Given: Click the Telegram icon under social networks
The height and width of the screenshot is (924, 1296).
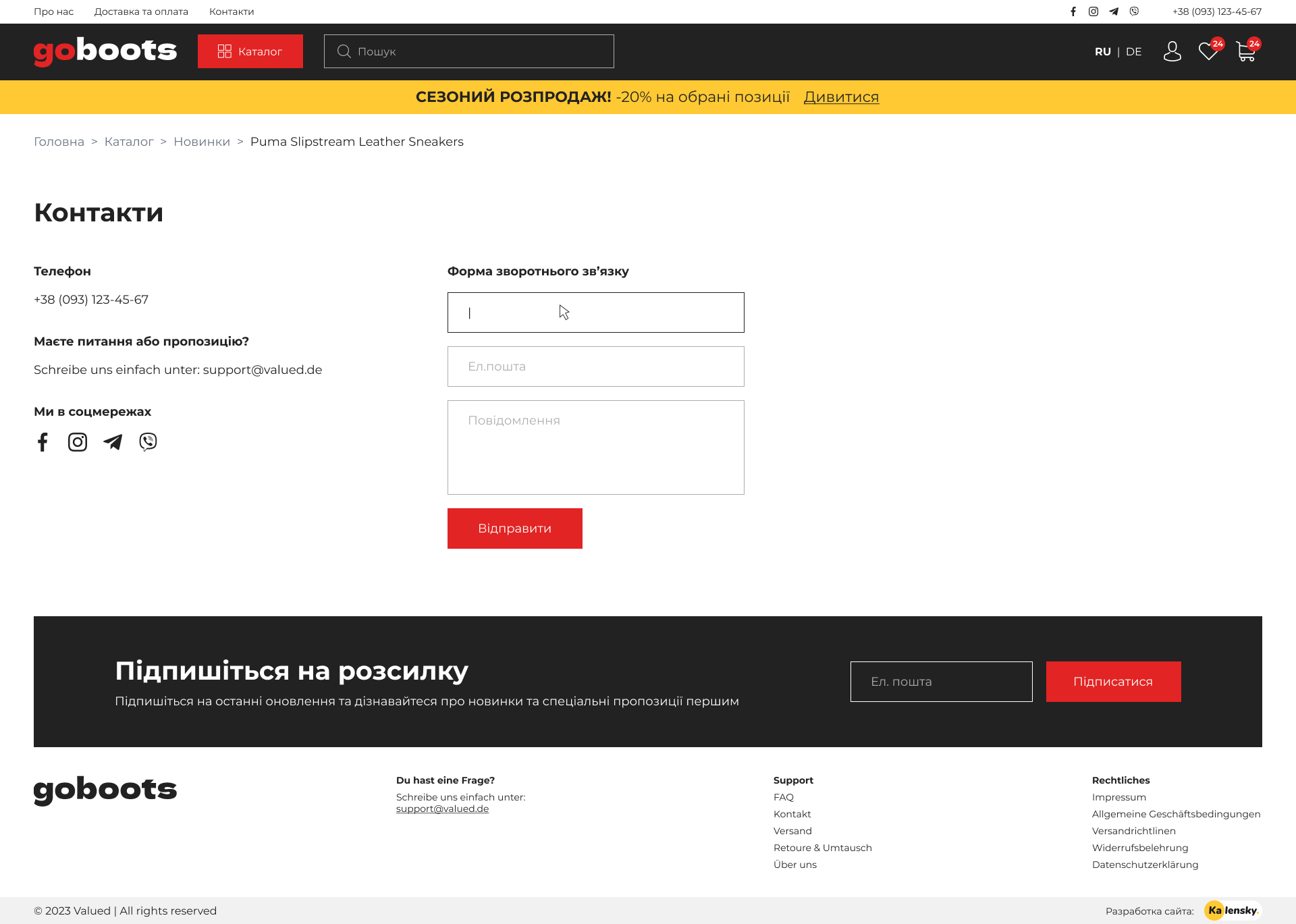Looking at the screenshot, I should point(113,442).
